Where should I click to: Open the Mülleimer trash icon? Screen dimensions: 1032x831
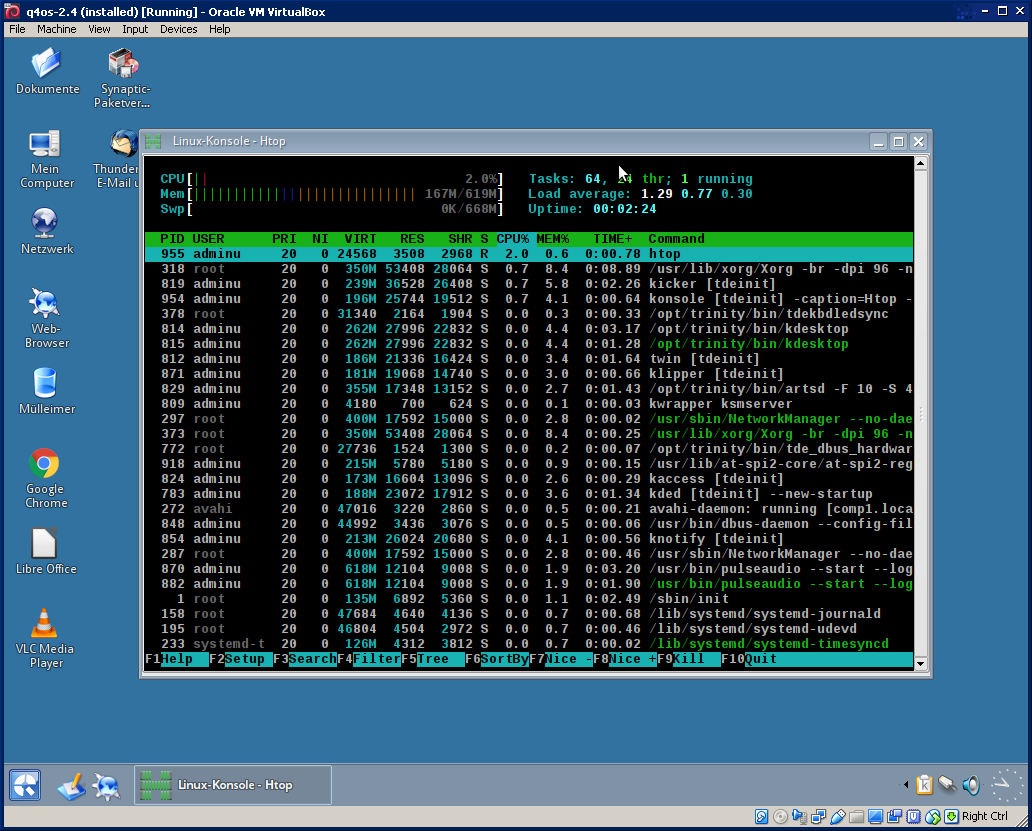(x=46, y=383)
